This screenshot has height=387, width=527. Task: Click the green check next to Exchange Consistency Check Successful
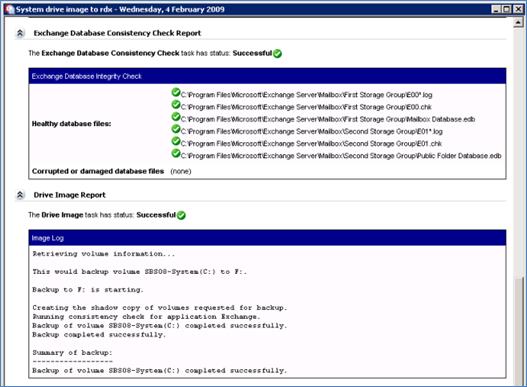(277, 53)
